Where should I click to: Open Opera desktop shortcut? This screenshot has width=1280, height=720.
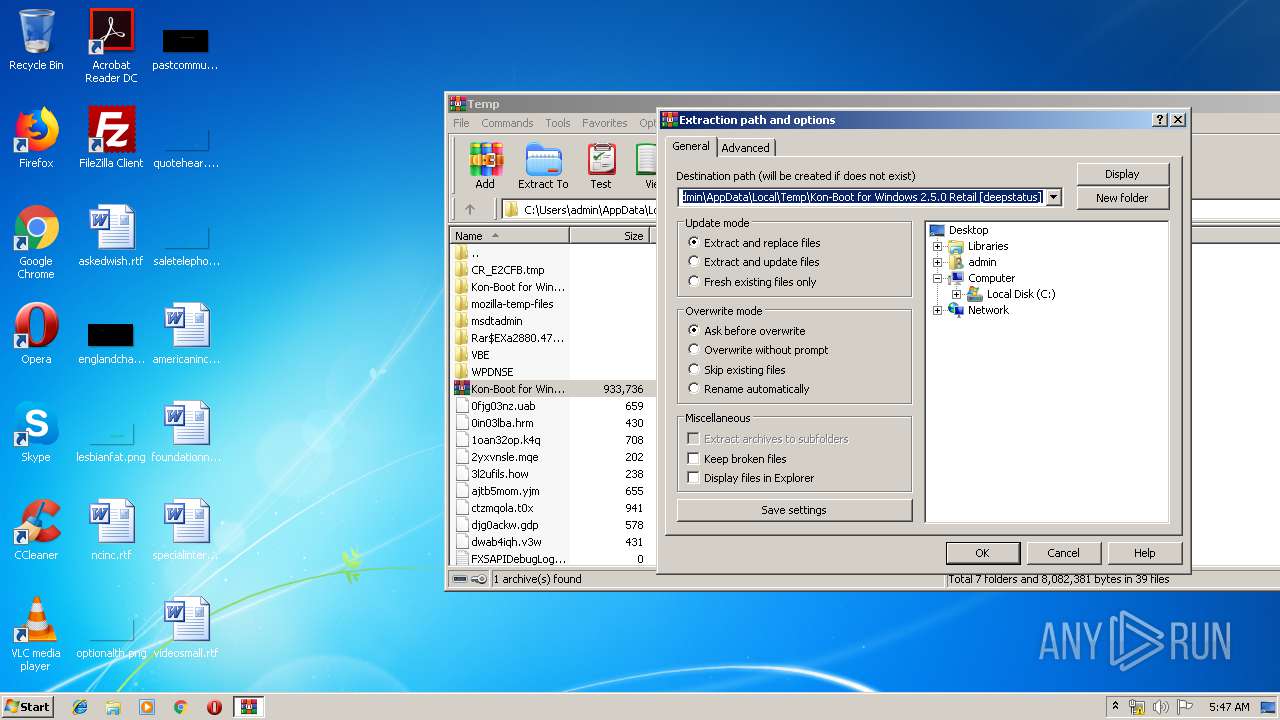pyautogui.click(x=36, y=334)
